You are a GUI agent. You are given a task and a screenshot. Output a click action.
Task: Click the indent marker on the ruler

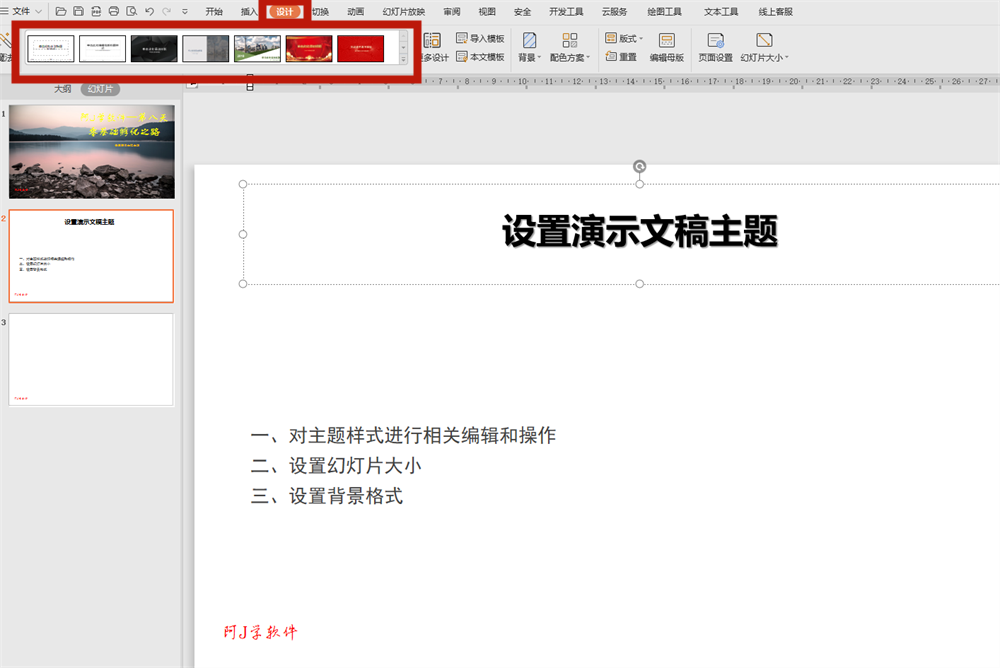coord(250,82)
